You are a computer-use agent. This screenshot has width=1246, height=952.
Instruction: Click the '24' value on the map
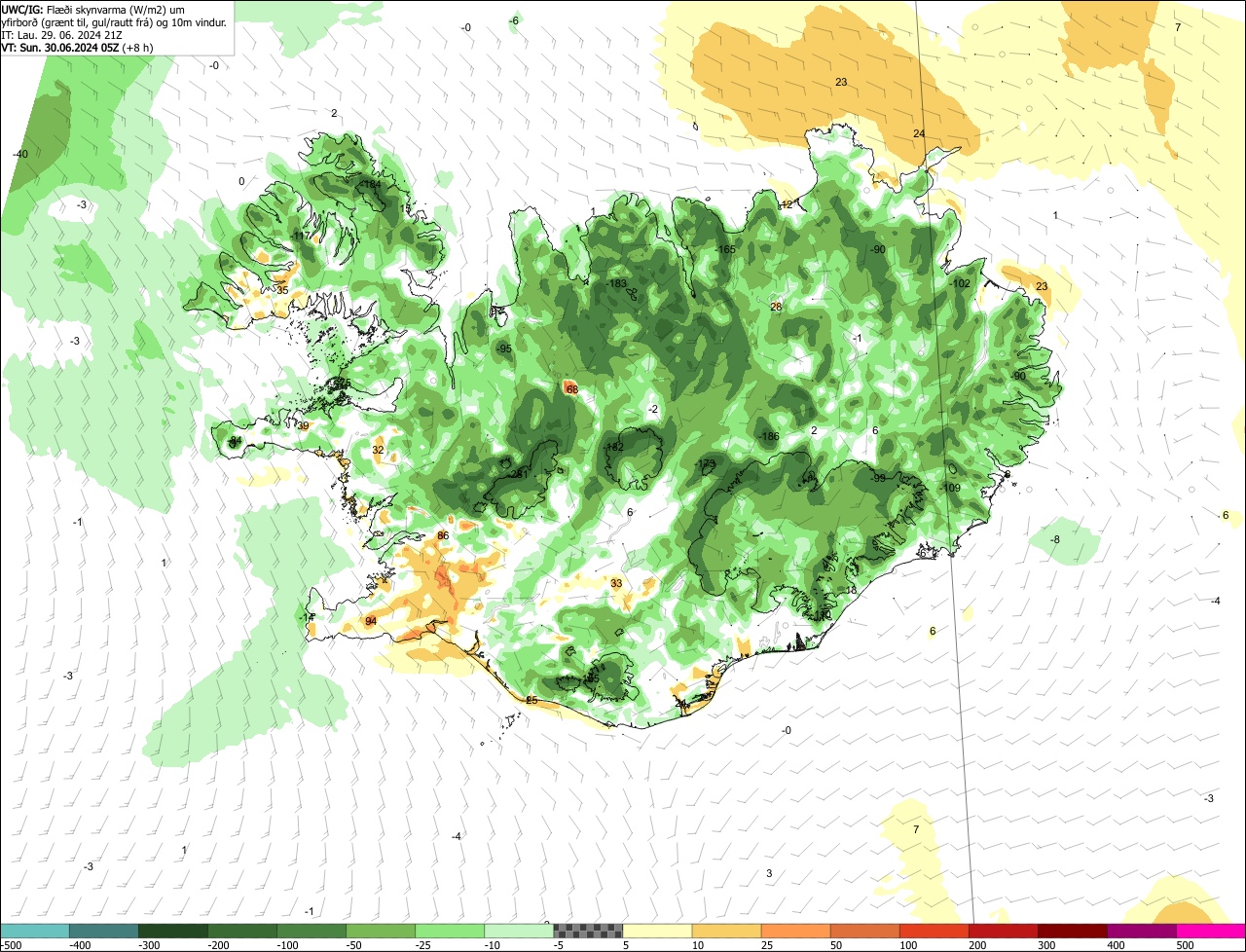[919, 133]
